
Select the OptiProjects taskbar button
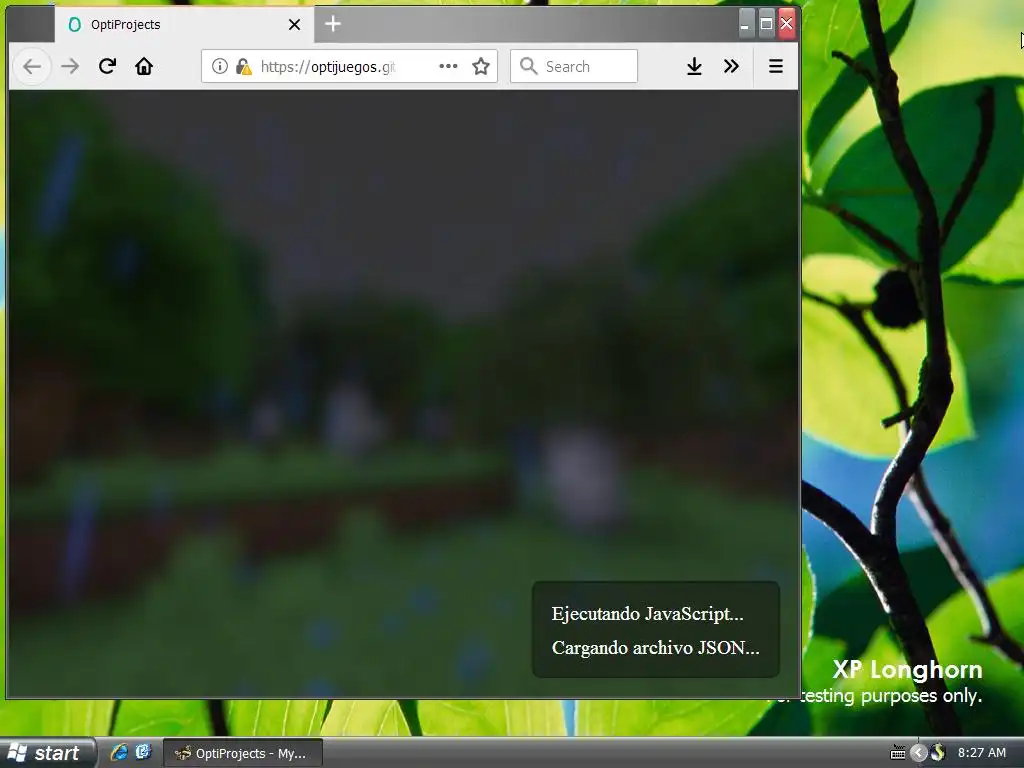point(242,753)
